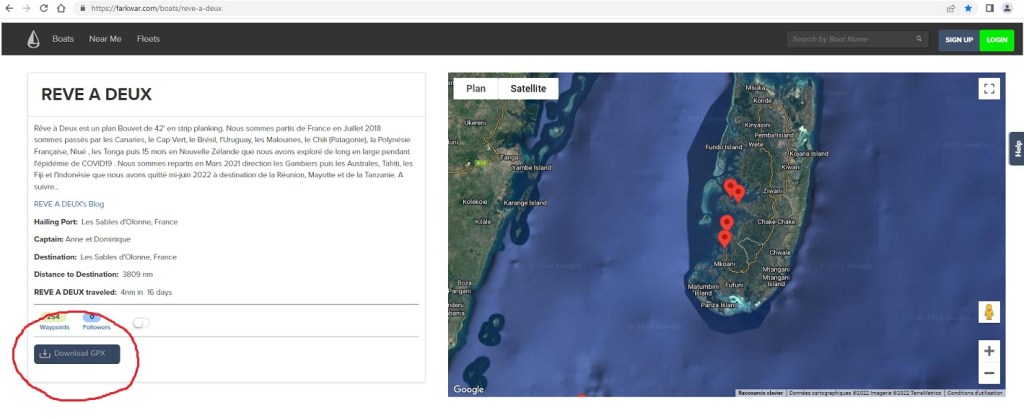Screen dimensions: 1024x418
Task: Click the green LOGIN button
Action: (996, 39)
